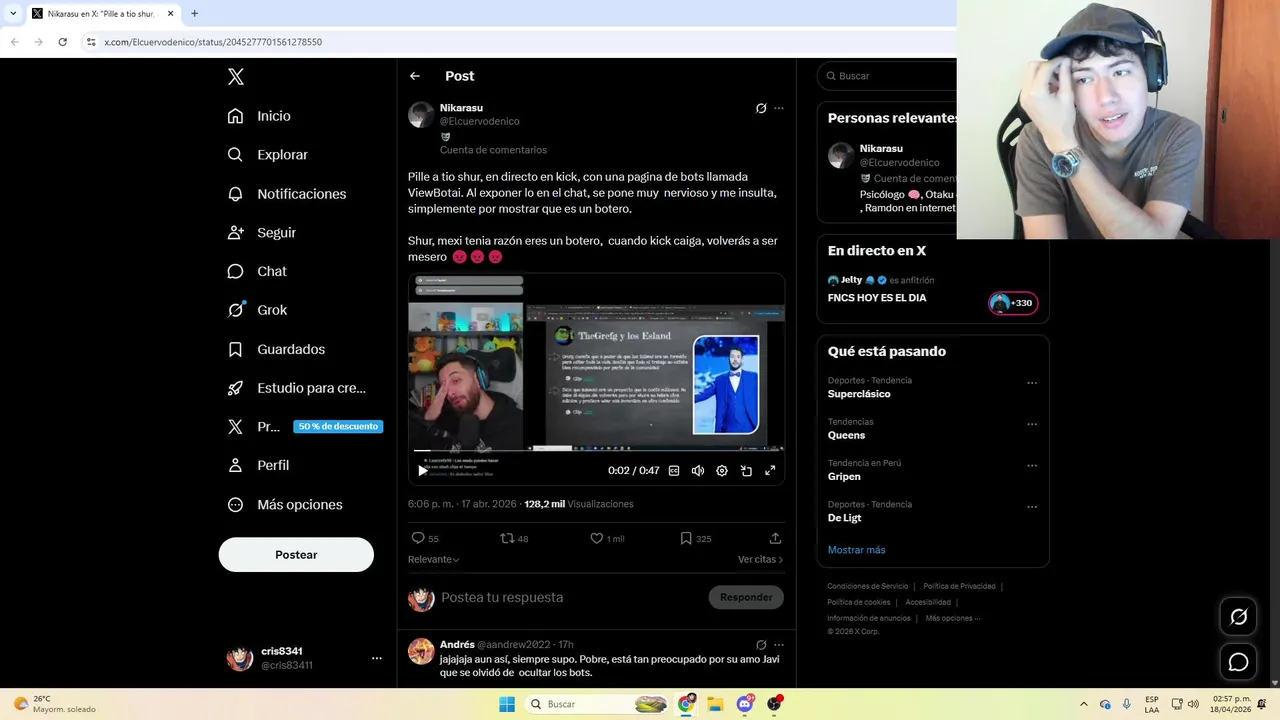Image resolution: width=1280 pixels, height=720 pixels.
Task: Click the floating Grok button
Action: (1238, 617)
